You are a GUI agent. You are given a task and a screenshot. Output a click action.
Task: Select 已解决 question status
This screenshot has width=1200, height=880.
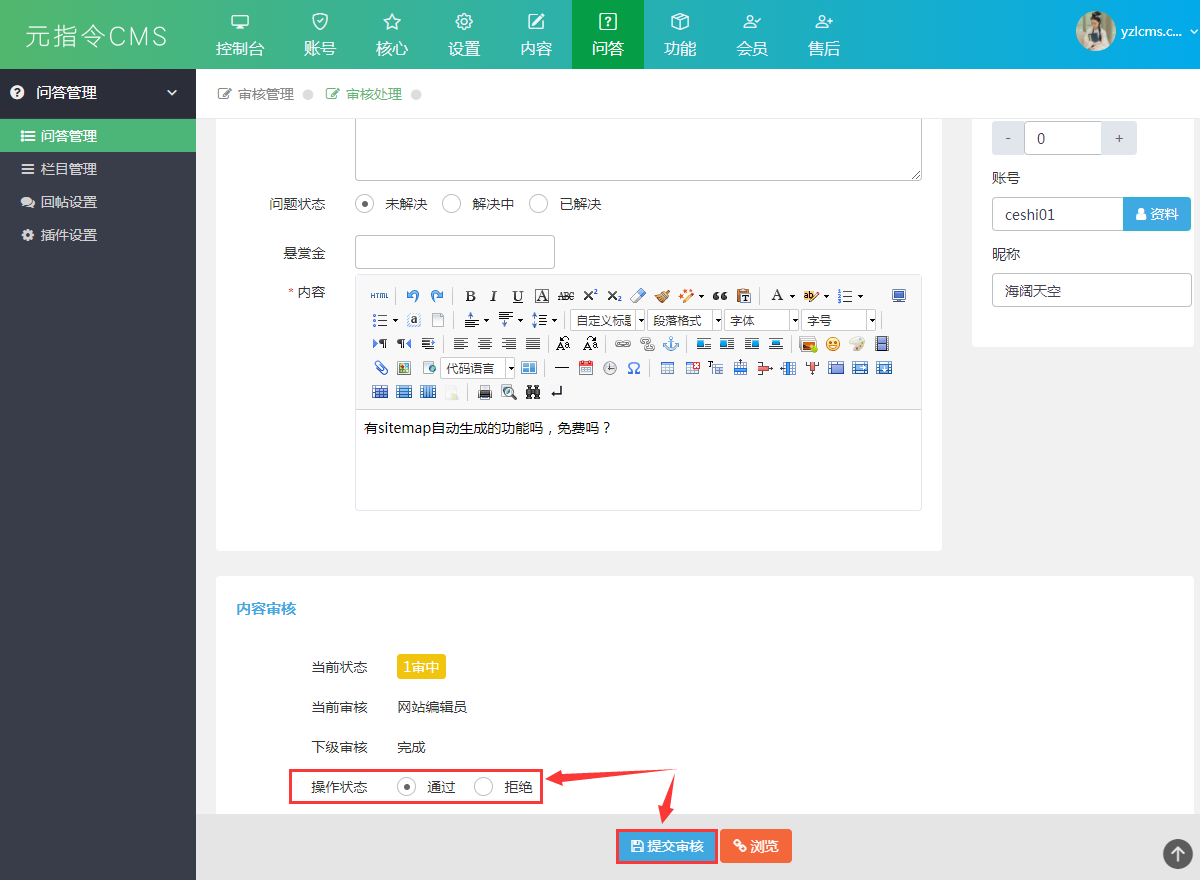coord(539,204)
